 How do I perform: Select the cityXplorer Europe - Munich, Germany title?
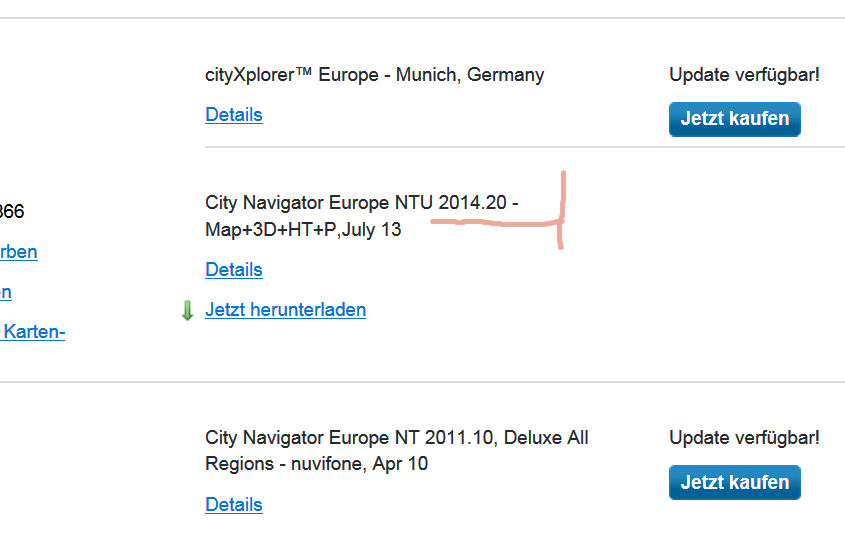[x=375, y=75]
